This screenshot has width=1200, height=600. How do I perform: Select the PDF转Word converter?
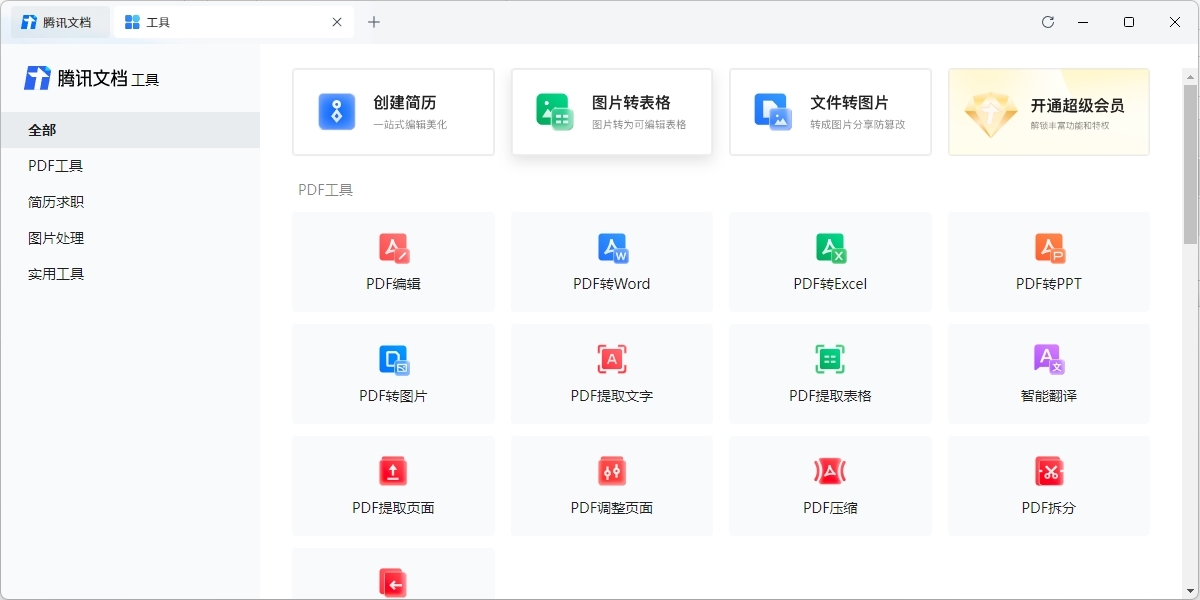pos(611,262)
